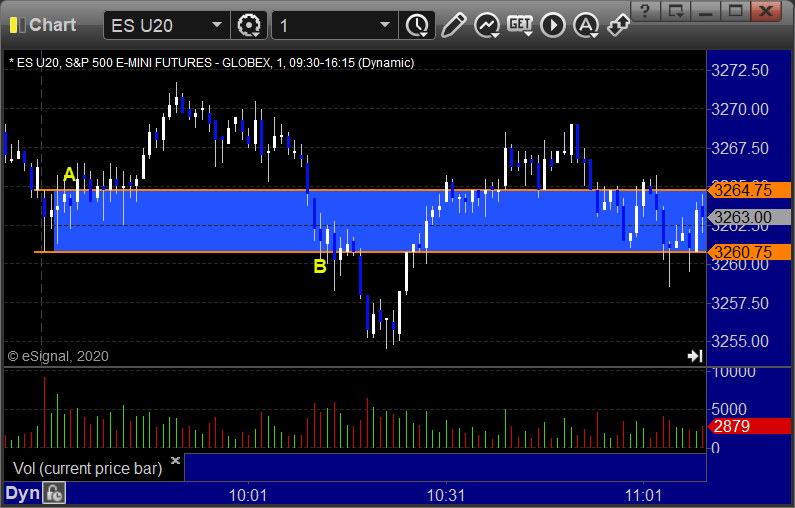Open the chart settings gear icon
This screenshot has width=795, height=508.
[249, 25]
